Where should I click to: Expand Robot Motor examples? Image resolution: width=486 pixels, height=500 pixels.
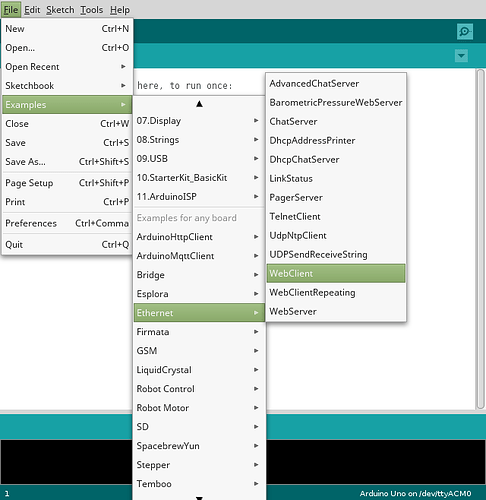coord(199,408)
